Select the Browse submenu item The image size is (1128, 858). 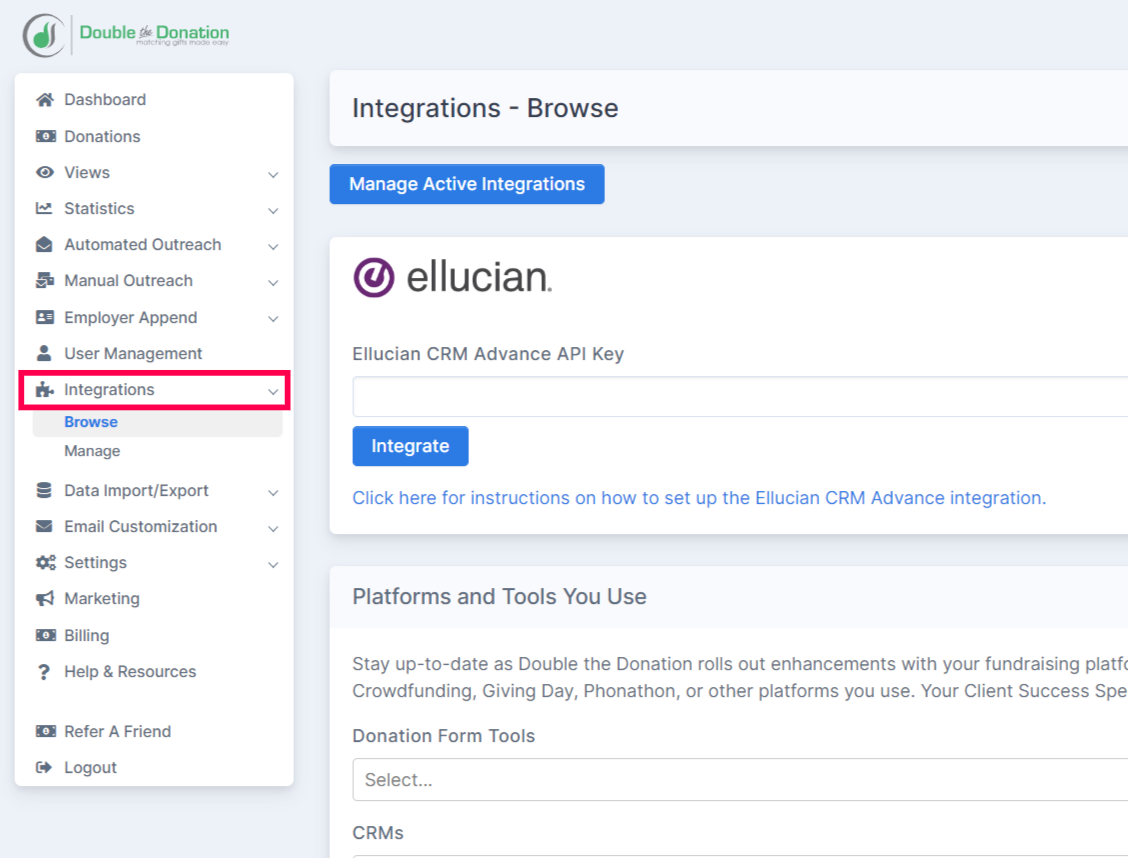(91, 422)
